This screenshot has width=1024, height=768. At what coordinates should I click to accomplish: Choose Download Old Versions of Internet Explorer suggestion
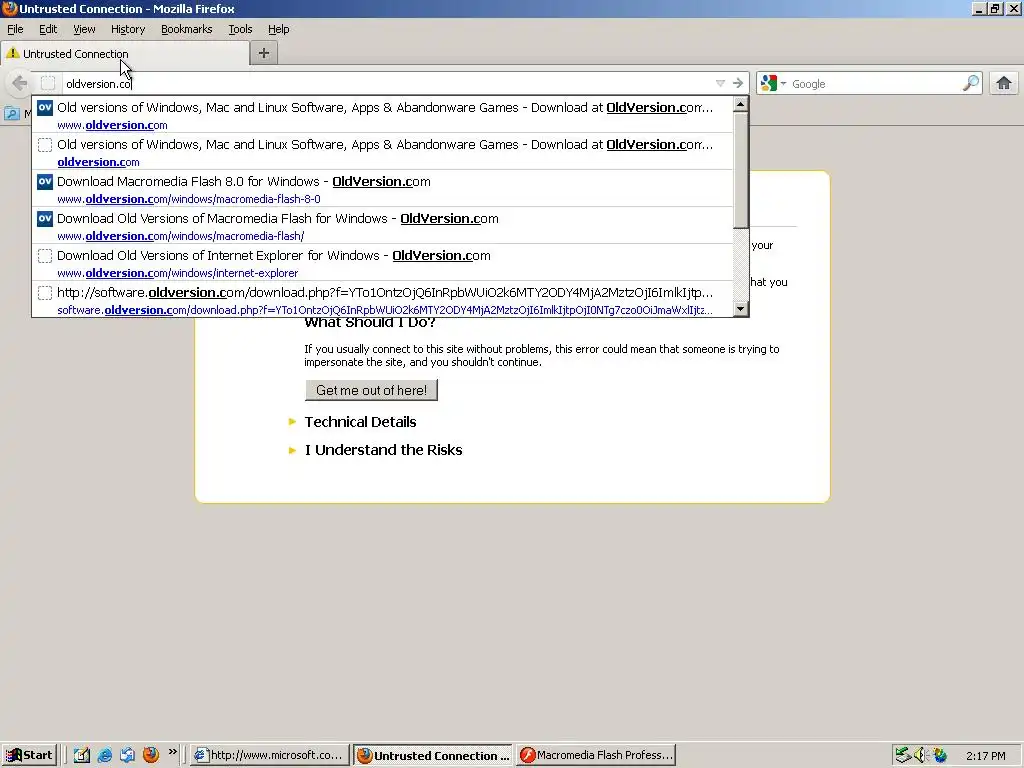tap(383, 263)
